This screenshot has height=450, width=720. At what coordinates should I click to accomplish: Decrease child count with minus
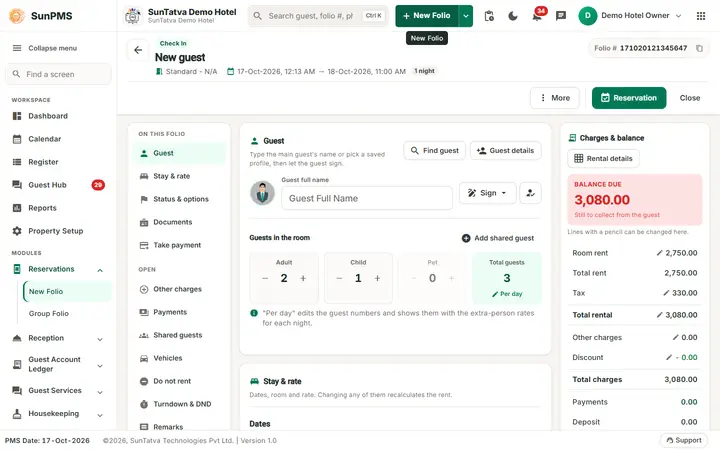click(x=339, y=278)
